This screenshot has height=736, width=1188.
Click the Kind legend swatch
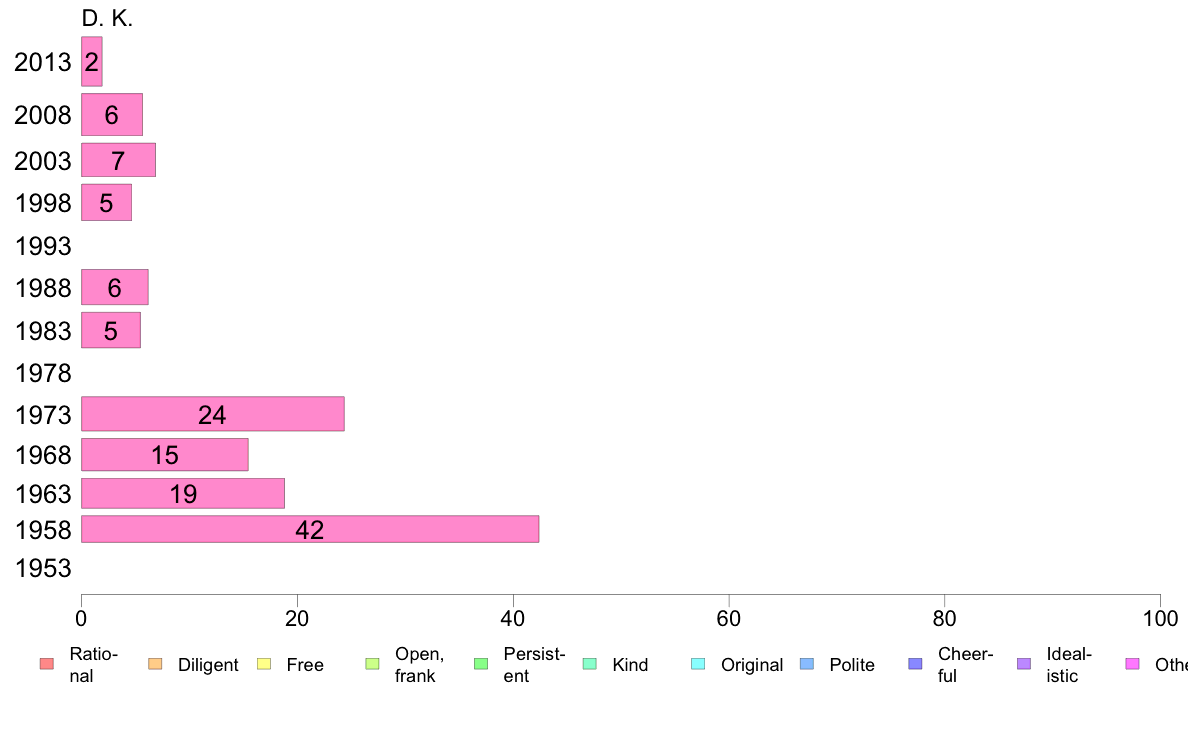click(589, 664)
